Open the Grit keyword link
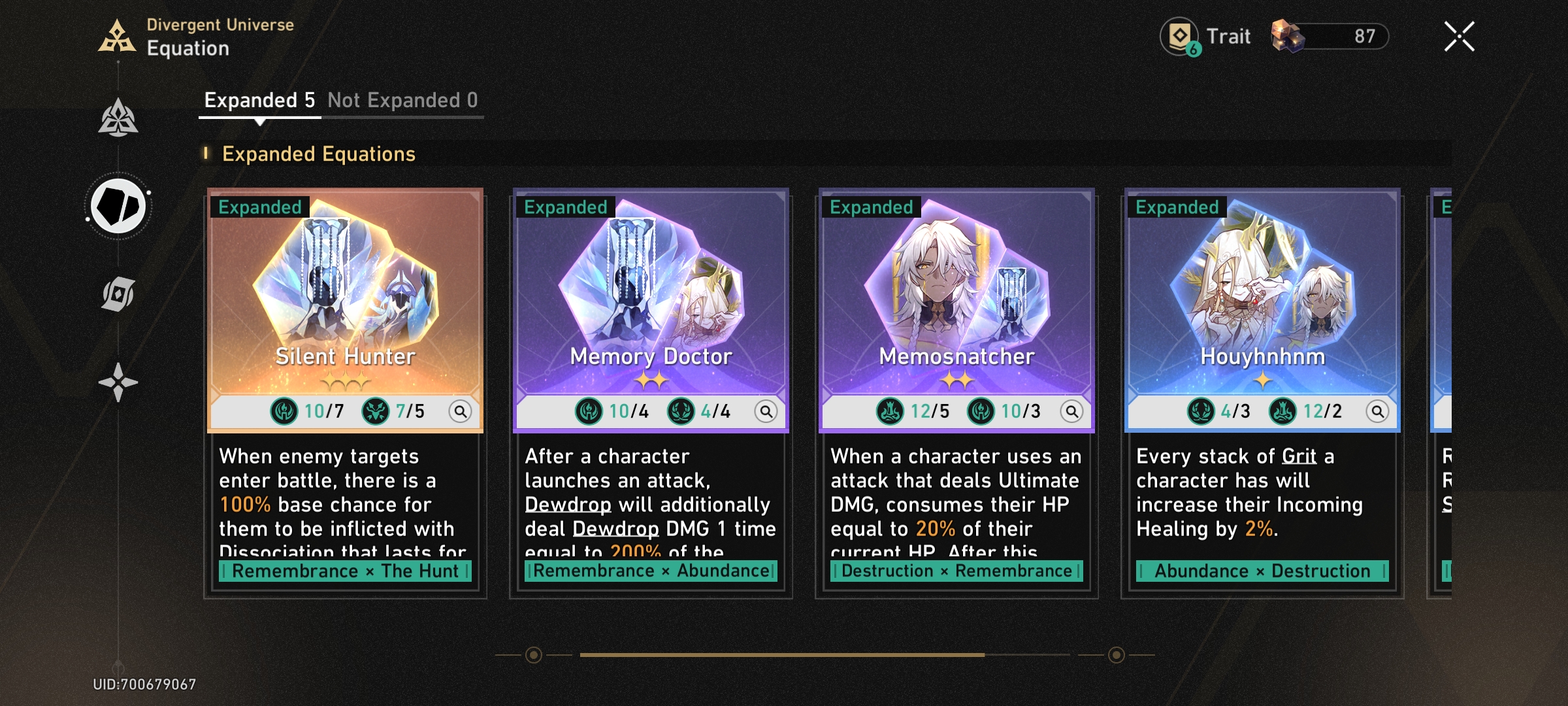 pos(1299,456)
